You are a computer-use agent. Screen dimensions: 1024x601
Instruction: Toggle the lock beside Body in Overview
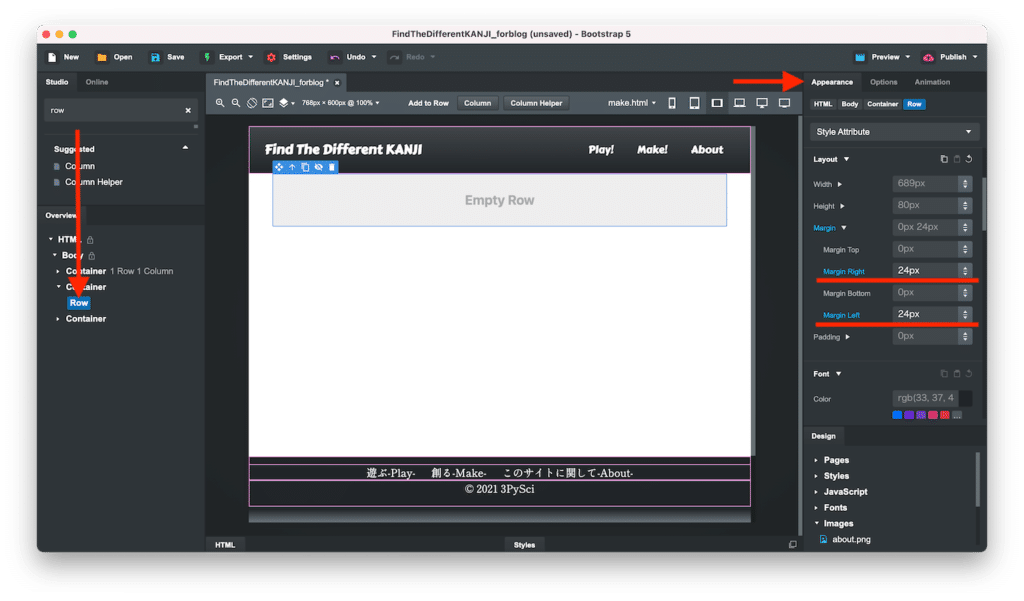pyautogui.click(x=90, y=256)
